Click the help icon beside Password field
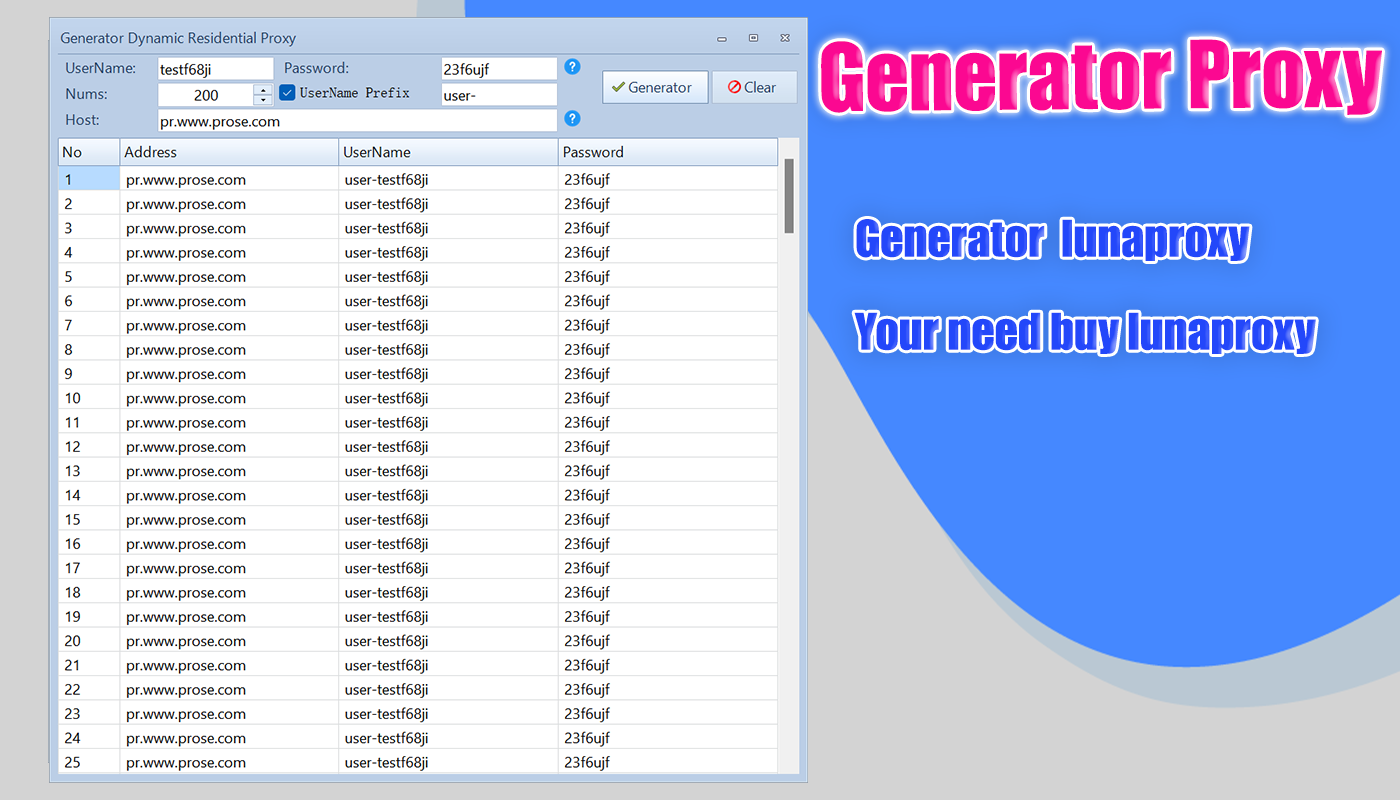The width and height of the screenshot is (1400, 800). (x=572, y=67)
